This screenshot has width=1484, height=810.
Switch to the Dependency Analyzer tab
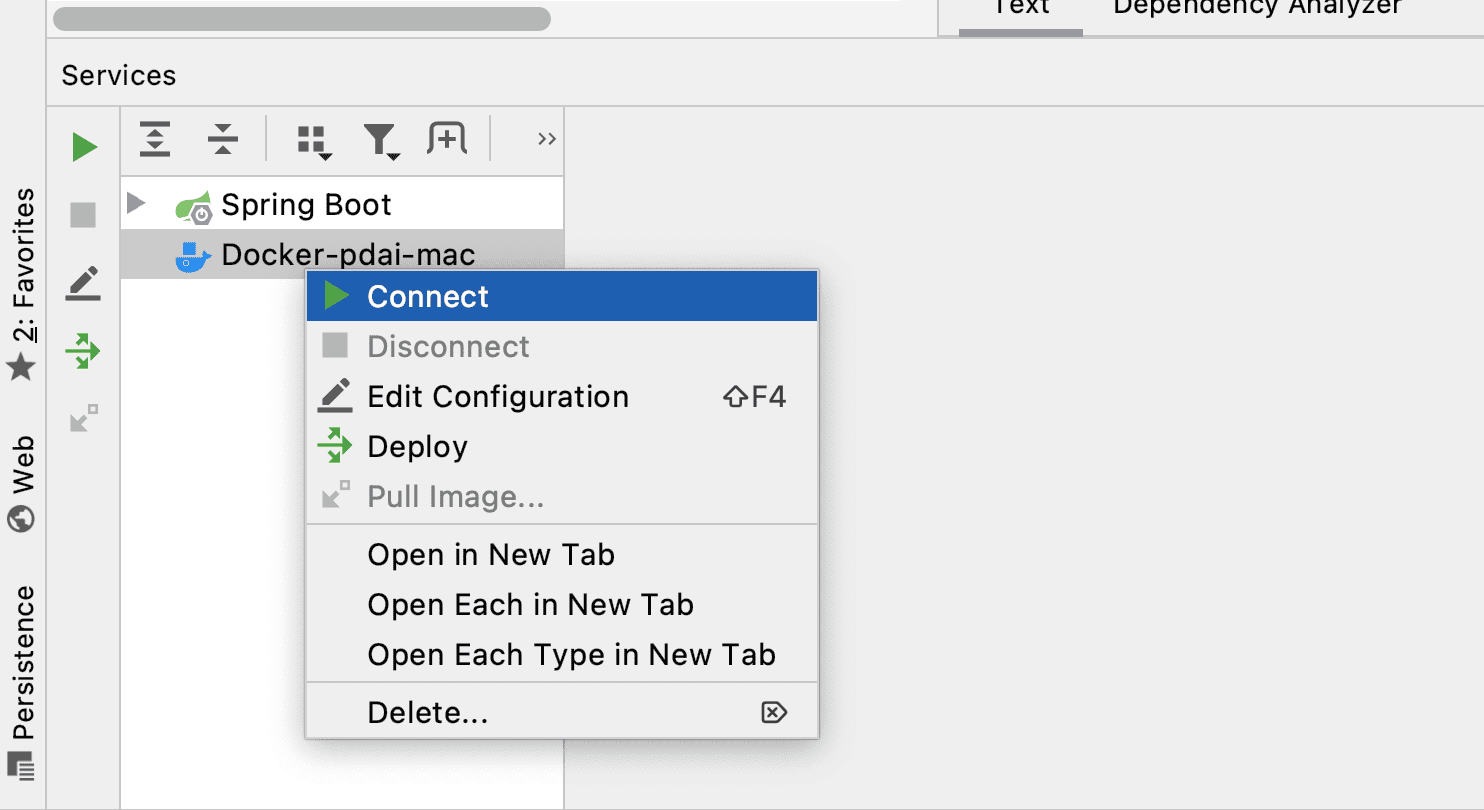click(1257, 8)
